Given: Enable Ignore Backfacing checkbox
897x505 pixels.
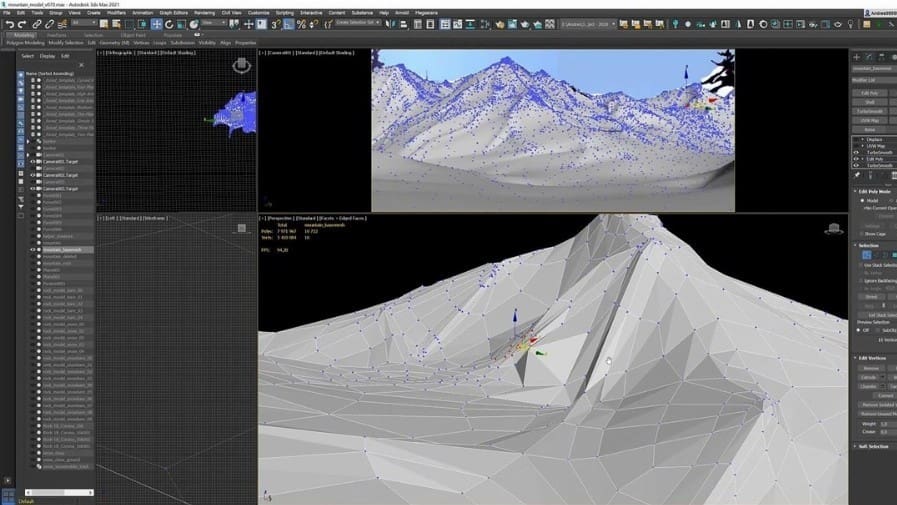Looking at the screenshot, I should (x=861, y=281).
